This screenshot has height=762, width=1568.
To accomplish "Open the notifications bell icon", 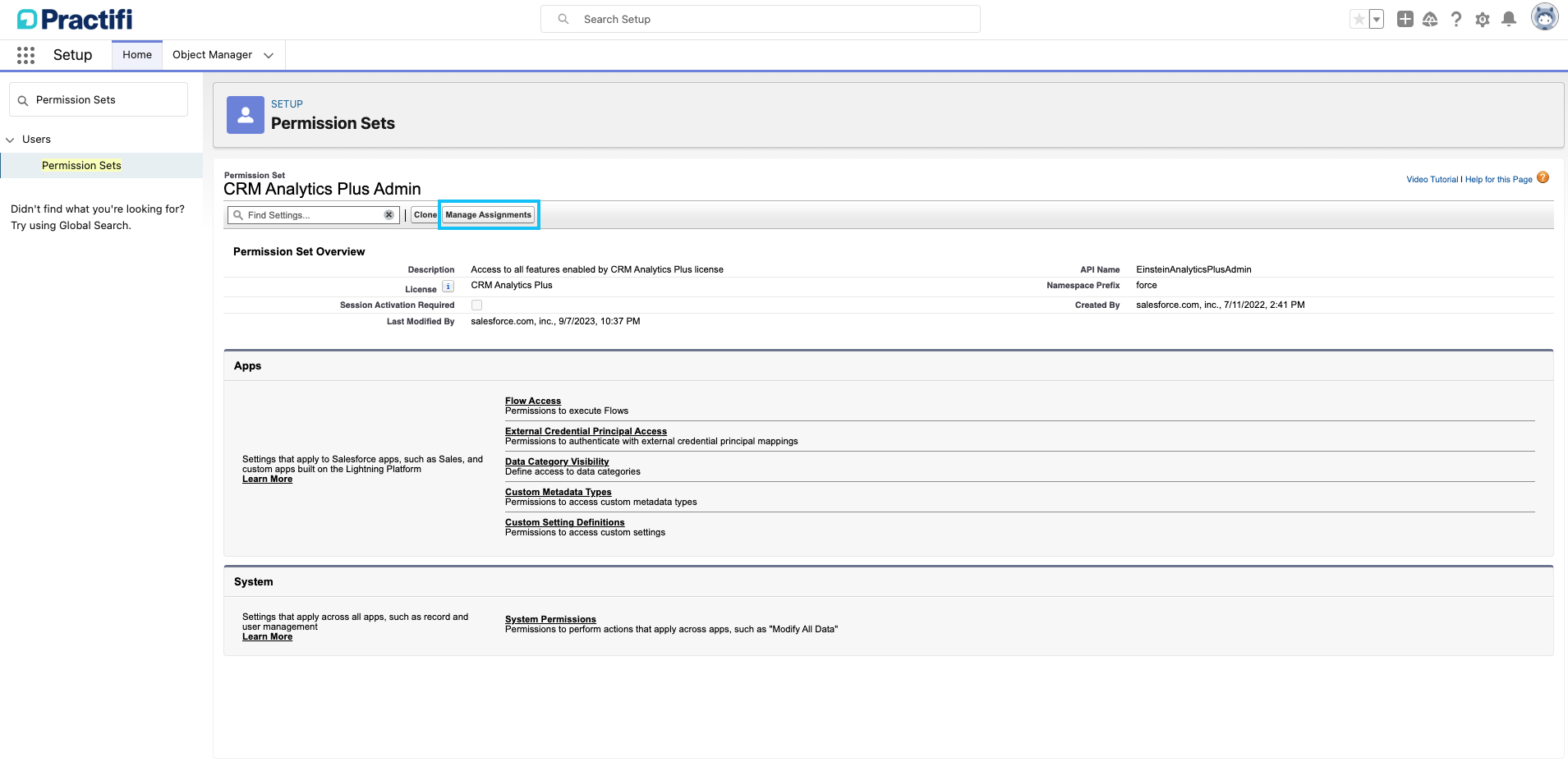I will tap(1509, 19).
